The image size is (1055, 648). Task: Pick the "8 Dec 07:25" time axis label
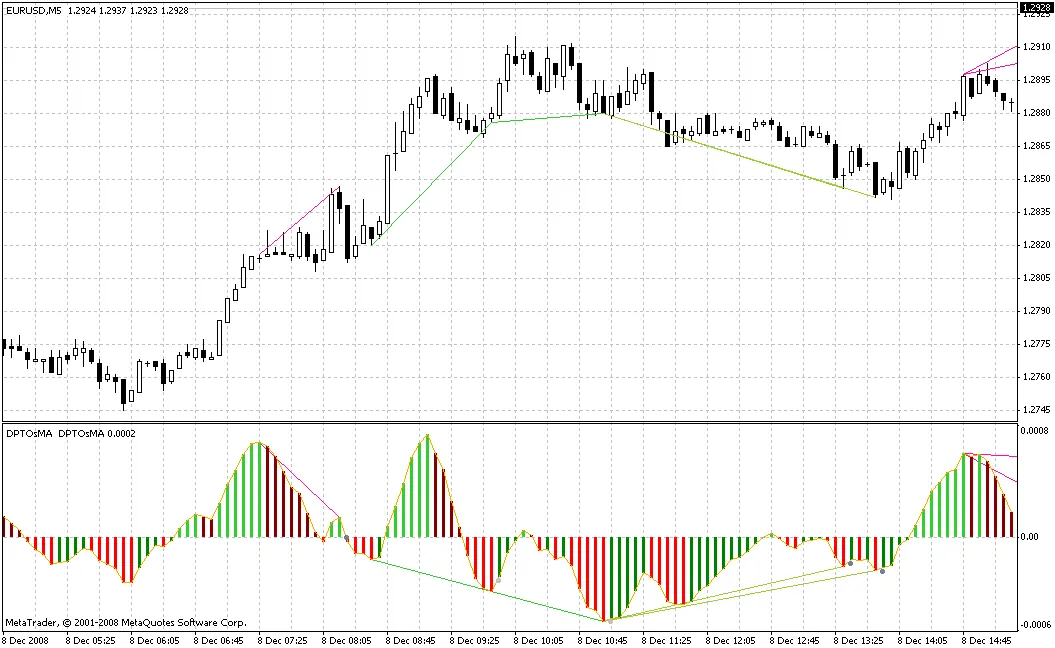coord(284,639)
